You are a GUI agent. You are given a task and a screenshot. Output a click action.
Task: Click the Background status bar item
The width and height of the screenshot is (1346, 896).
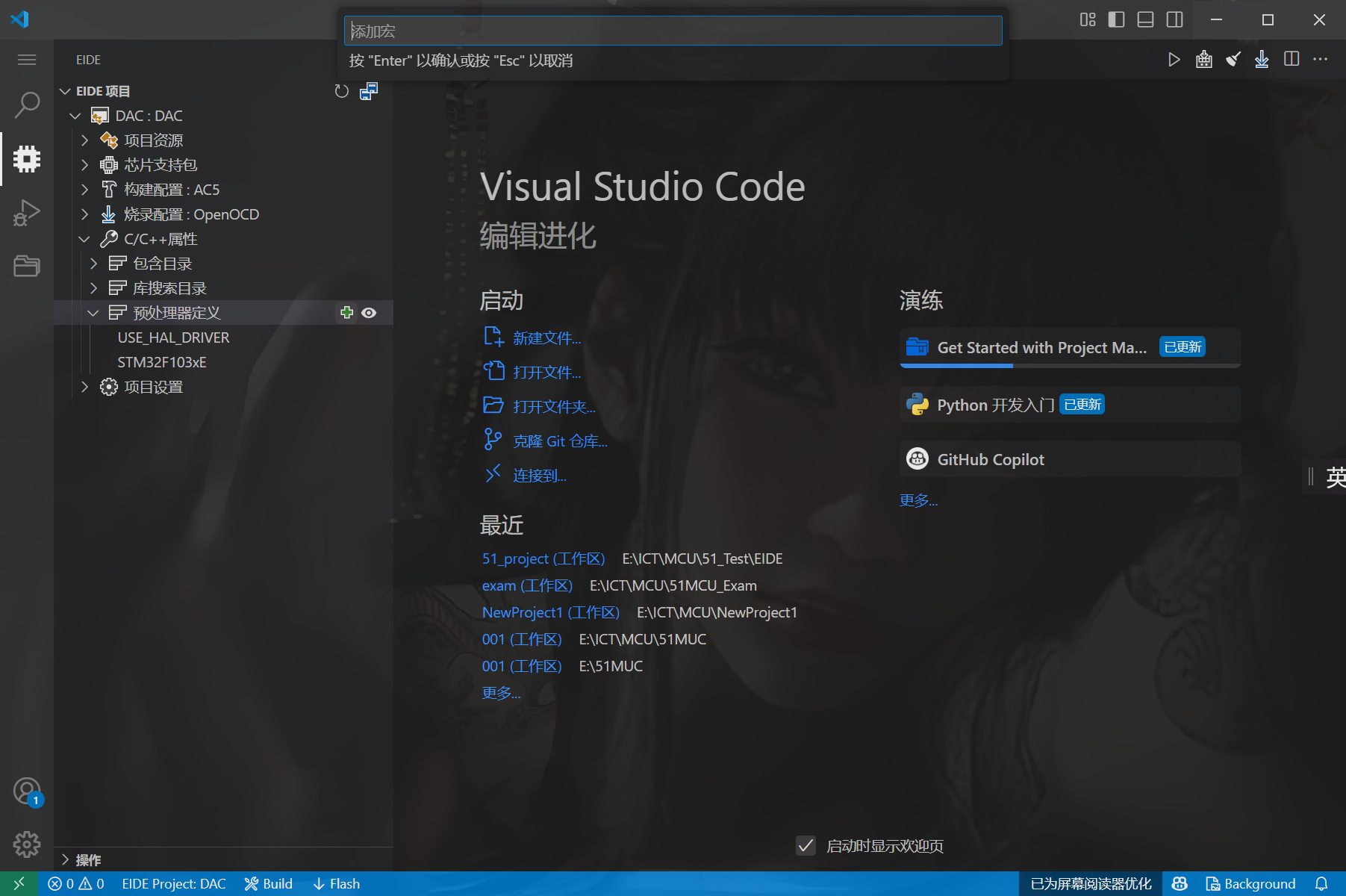point(1251,883)
